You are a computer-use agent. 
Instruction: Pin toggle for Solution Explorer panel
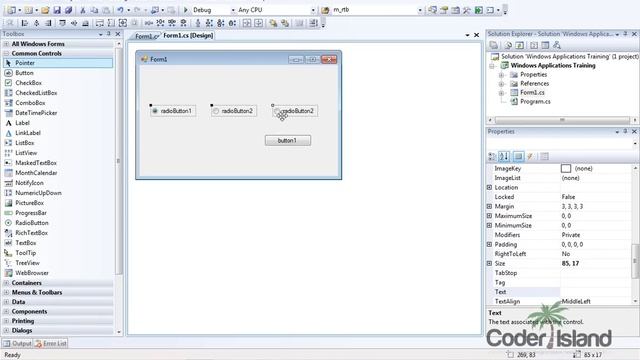pos(625,34)
